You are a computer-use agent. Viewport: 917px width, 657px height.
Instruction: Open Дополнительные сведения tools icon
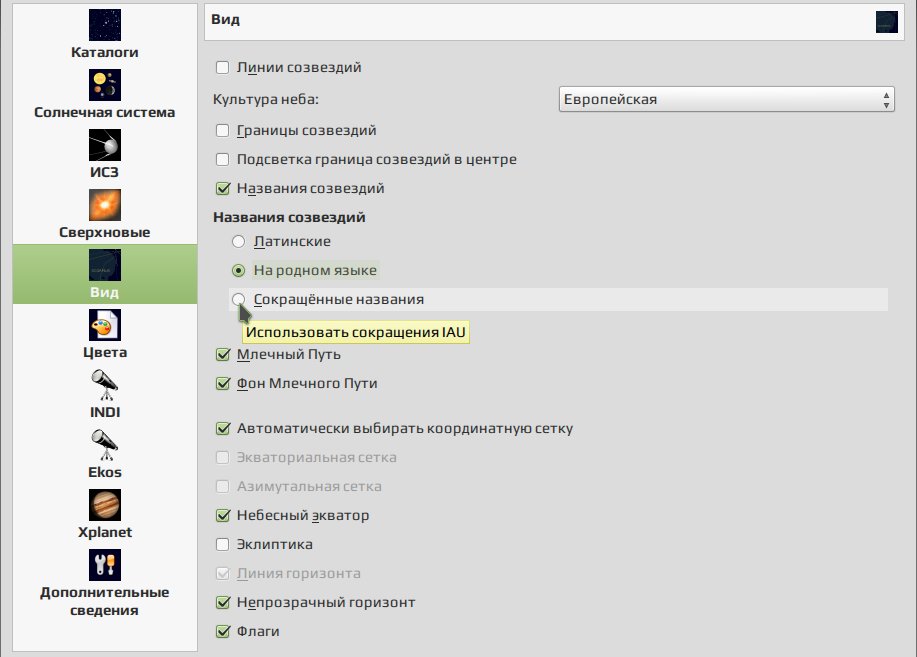pyautogui.click(x=105, y=565)
